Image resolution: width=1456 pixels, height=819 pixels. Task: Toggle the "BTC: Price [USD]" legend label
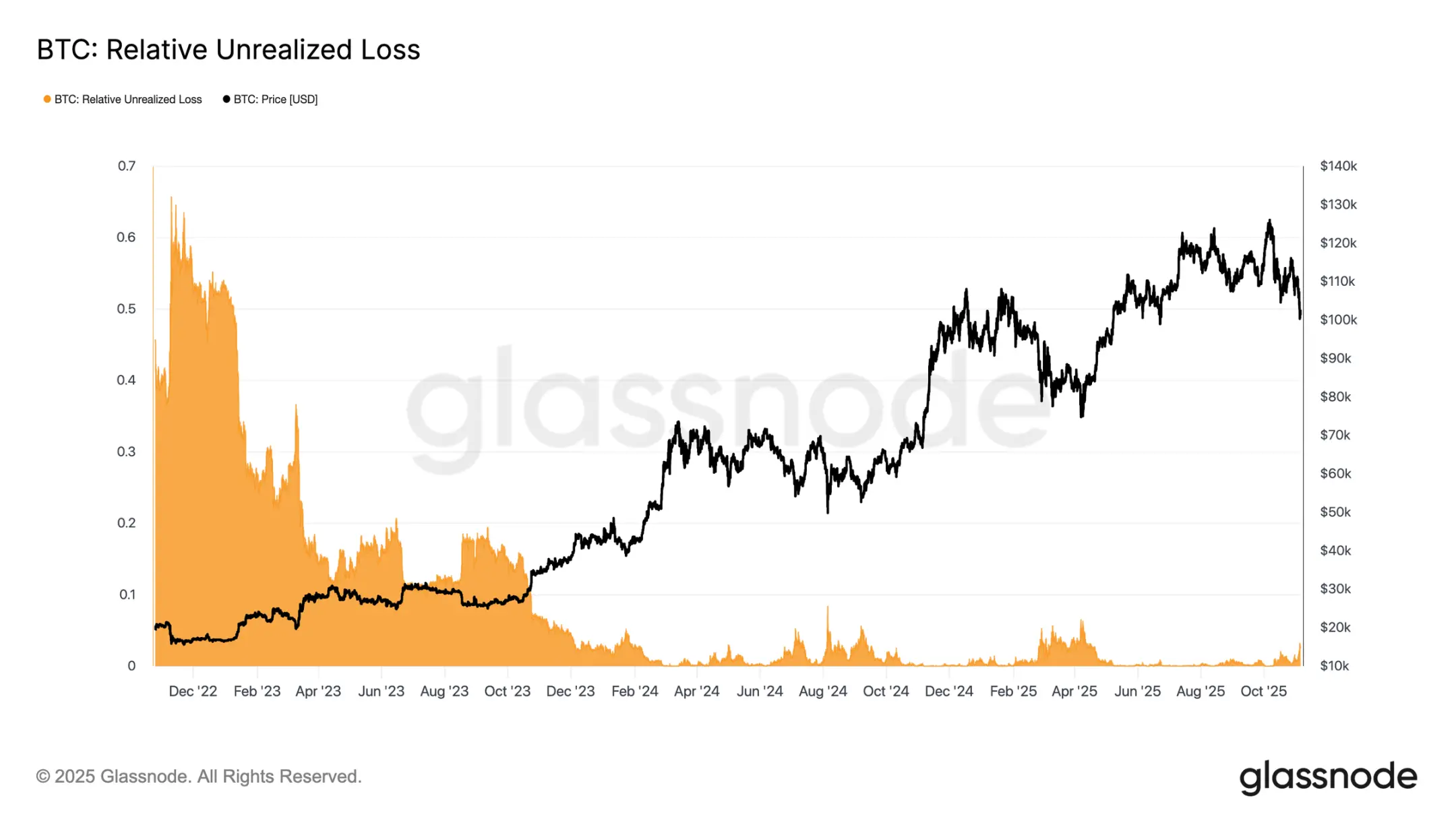[x=276, y=99]
